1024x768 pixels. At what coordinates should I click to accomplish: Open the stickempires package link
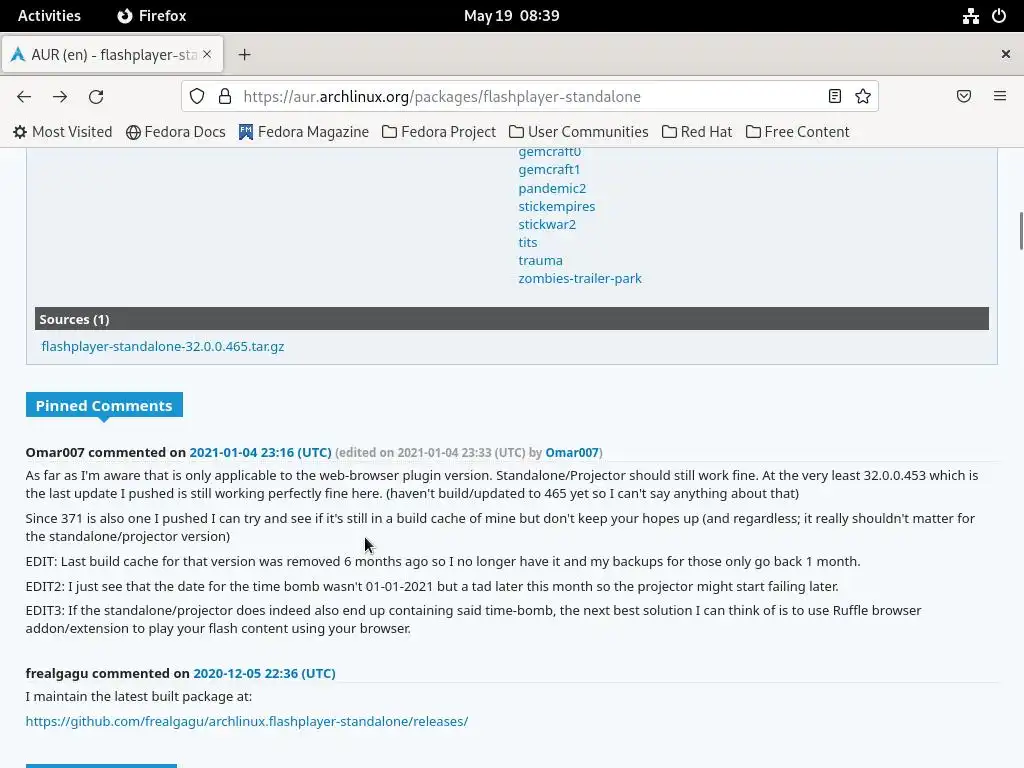click(557, 206)
